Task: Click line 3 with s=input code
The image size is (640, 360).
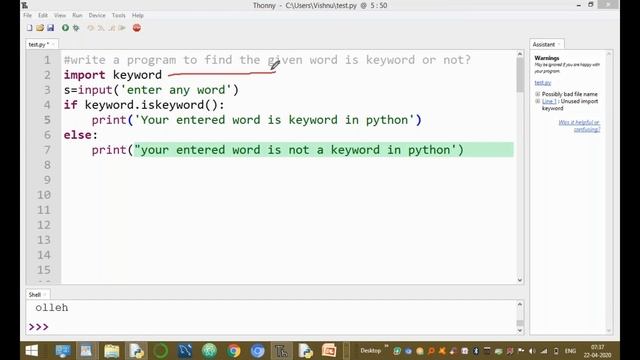Action: point(151,90)
